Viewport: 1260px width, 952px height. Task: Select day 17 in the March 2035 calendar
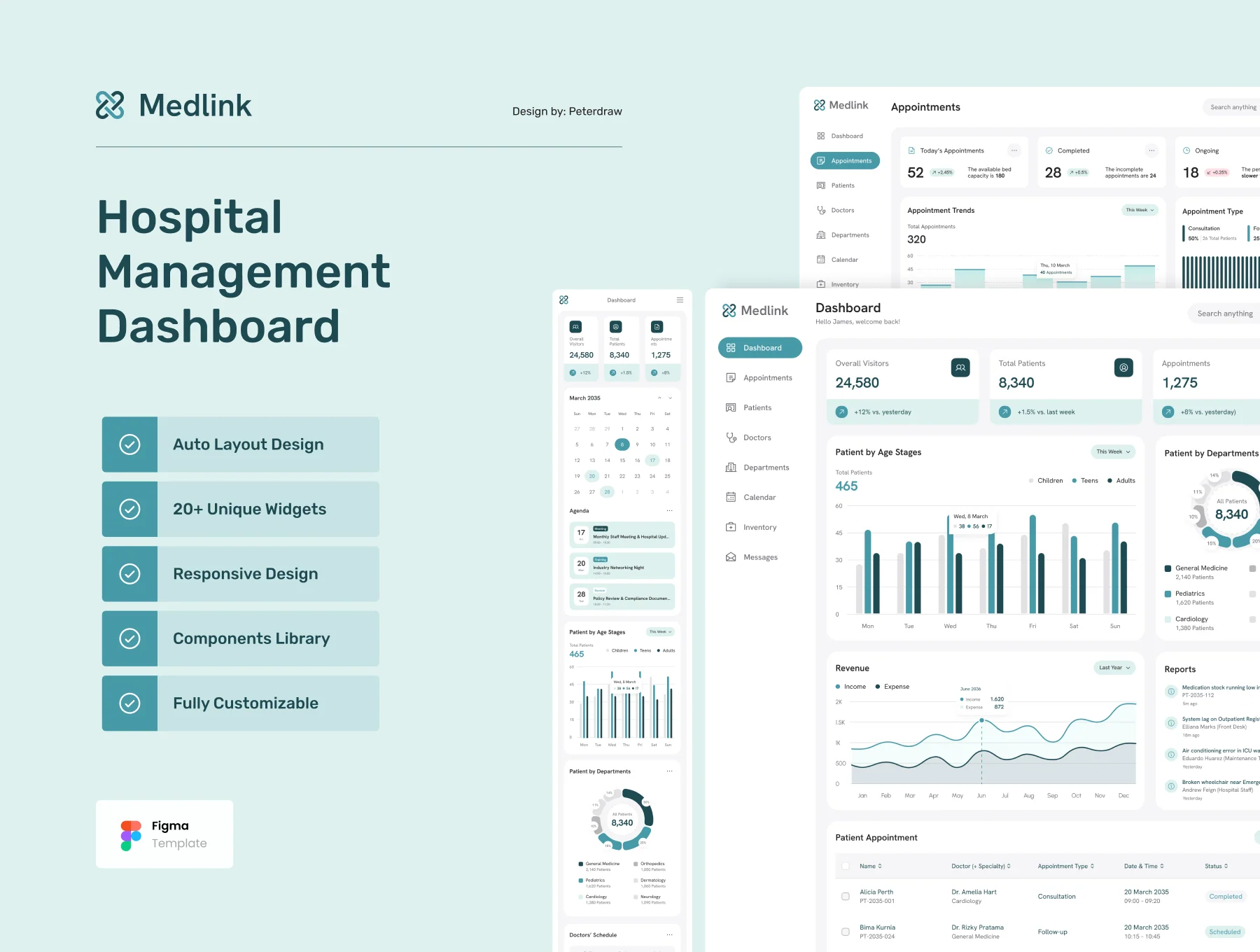(x=652, y=461)
